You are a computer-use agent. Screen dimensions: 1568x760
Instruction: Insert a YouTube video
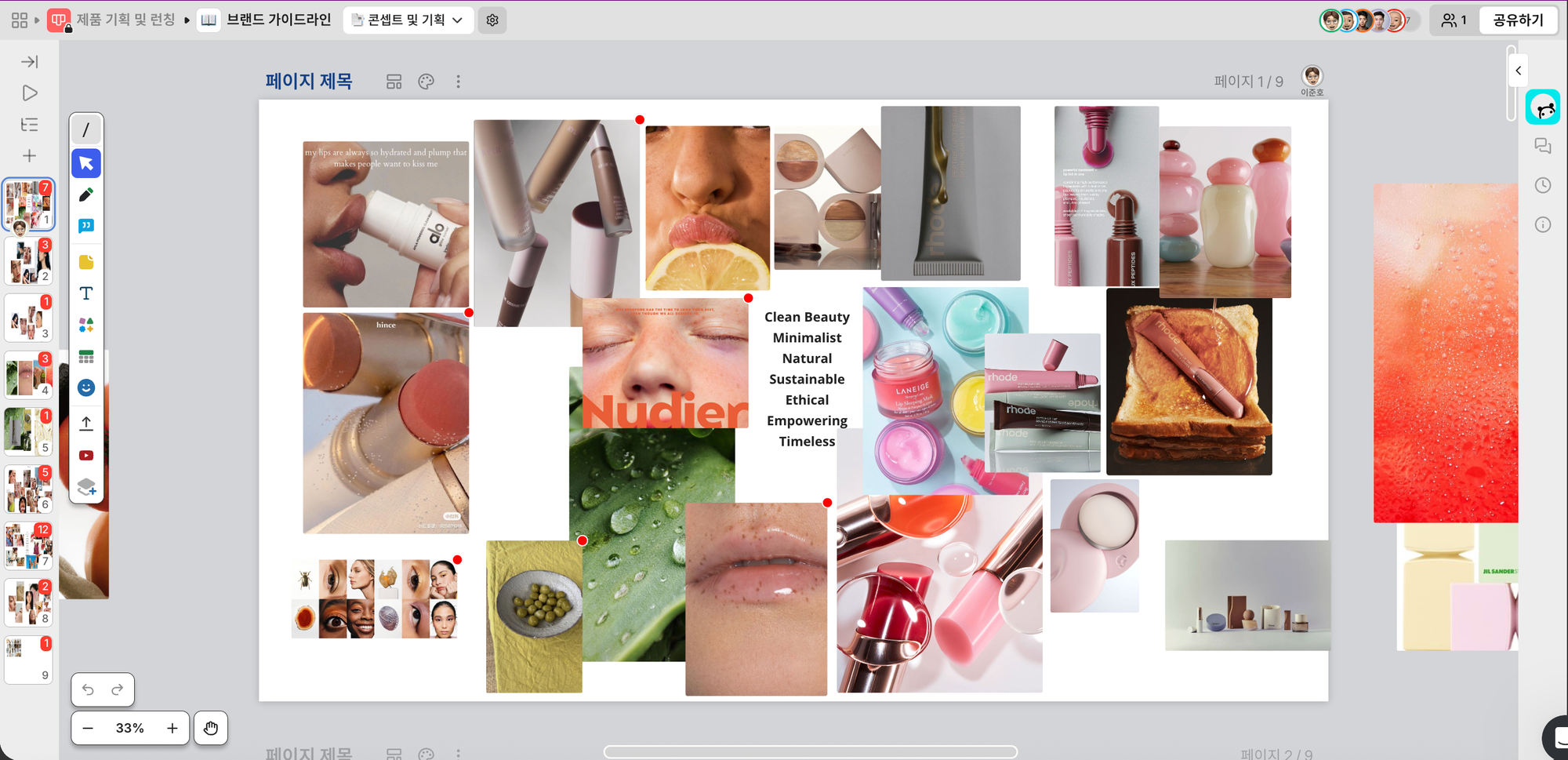click(86, 456)
